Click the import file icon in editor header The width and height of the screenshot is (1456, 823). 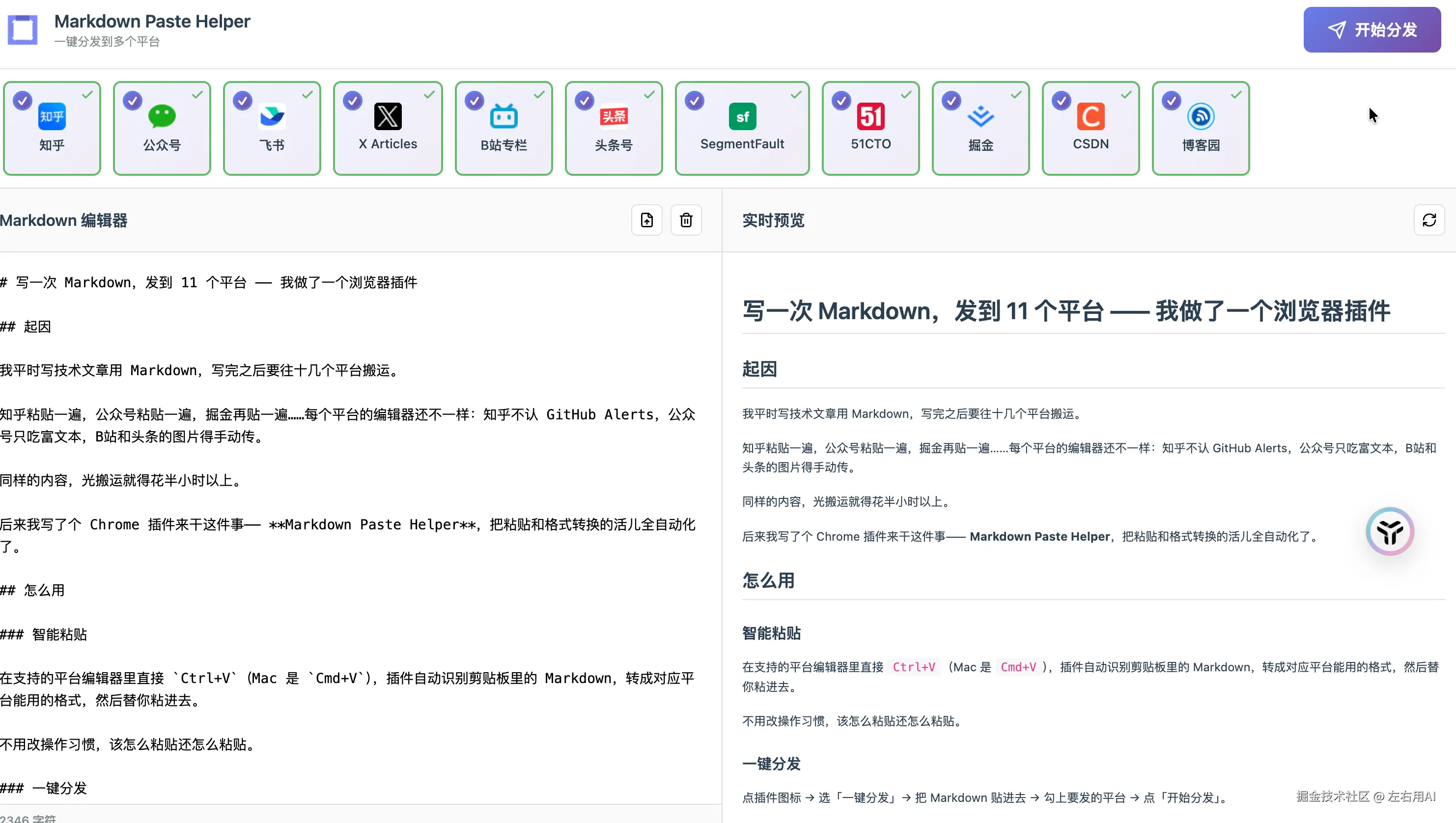coord(647,220)
